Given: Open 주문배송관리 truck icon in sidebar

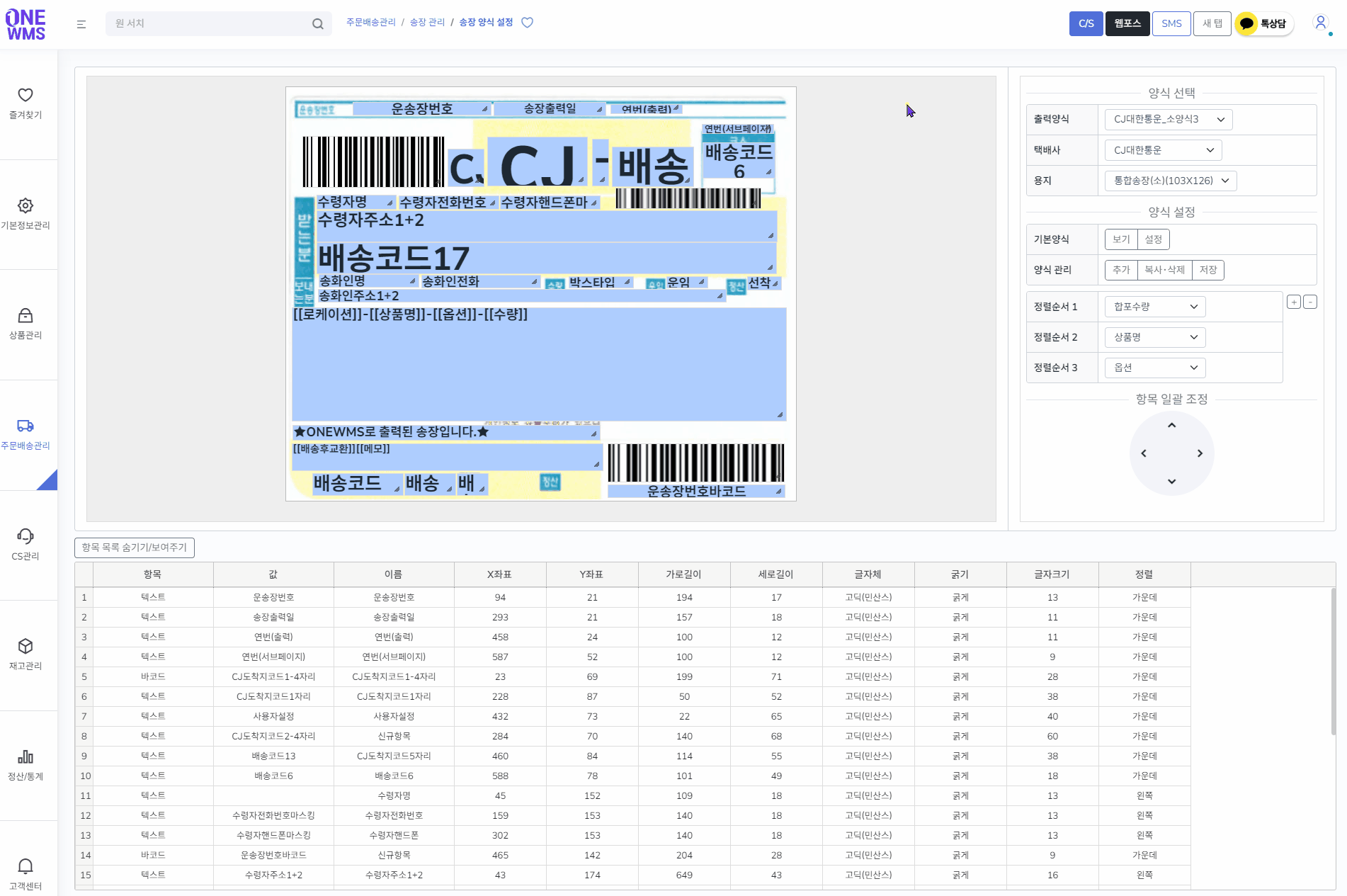Looking at the screenshot, I should click(25, 426).
